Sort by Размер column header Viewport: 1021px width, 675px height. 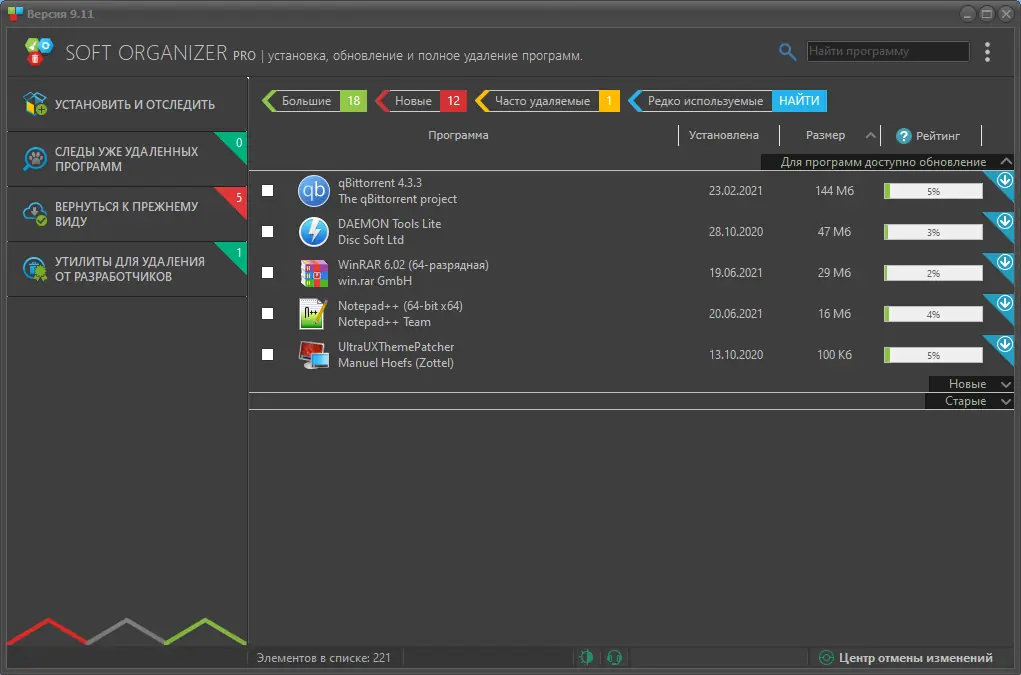click(825, 135)
